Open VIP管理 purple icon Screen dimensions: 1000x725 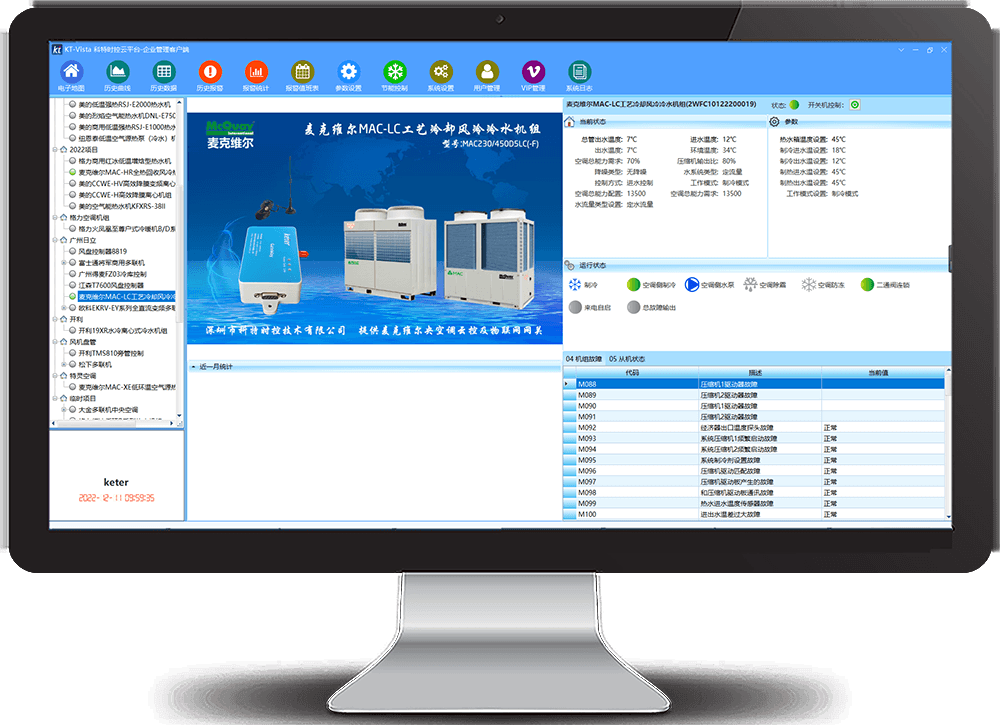click(533, 71)
